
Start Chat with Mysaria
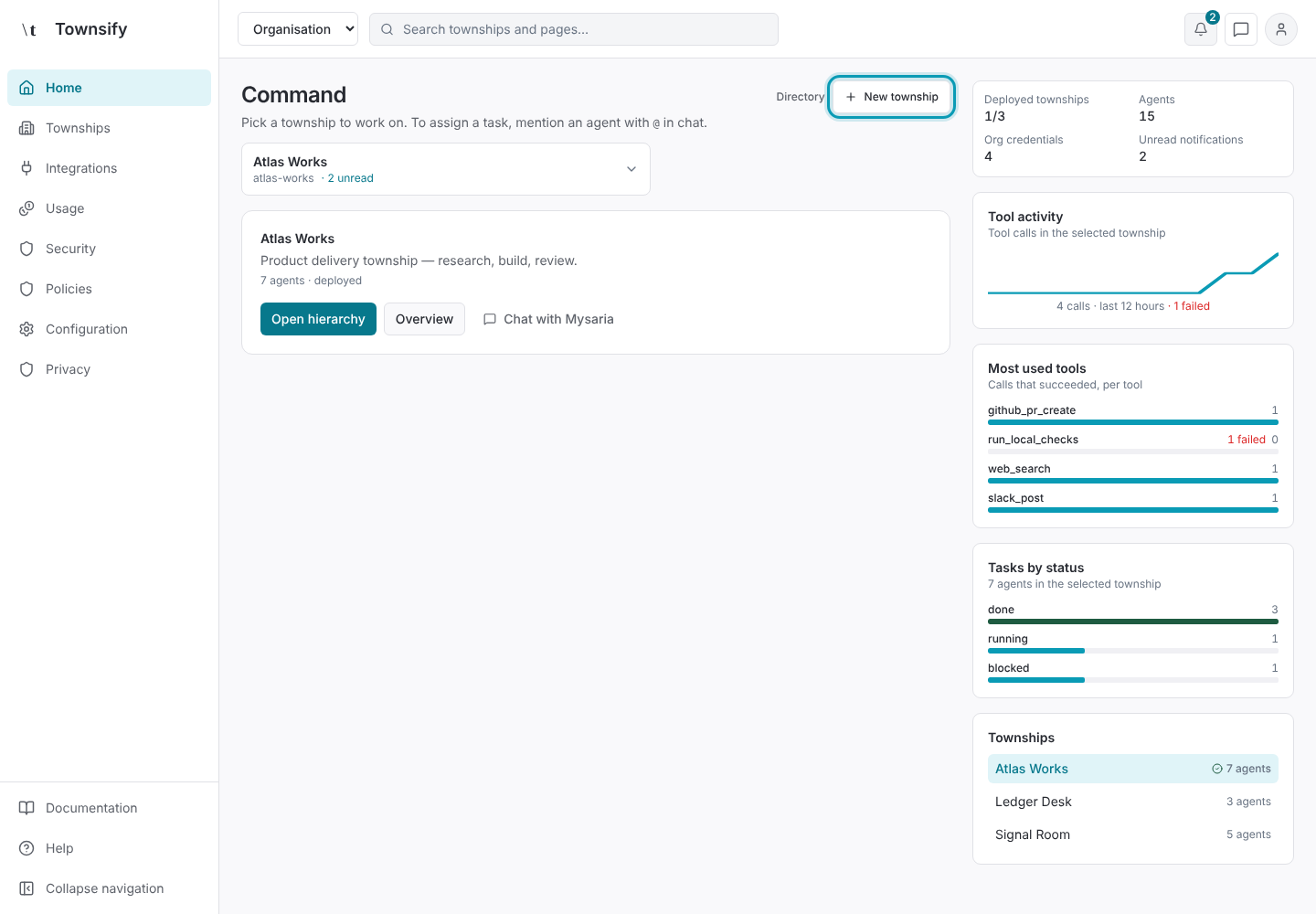[x=548, y=319]
